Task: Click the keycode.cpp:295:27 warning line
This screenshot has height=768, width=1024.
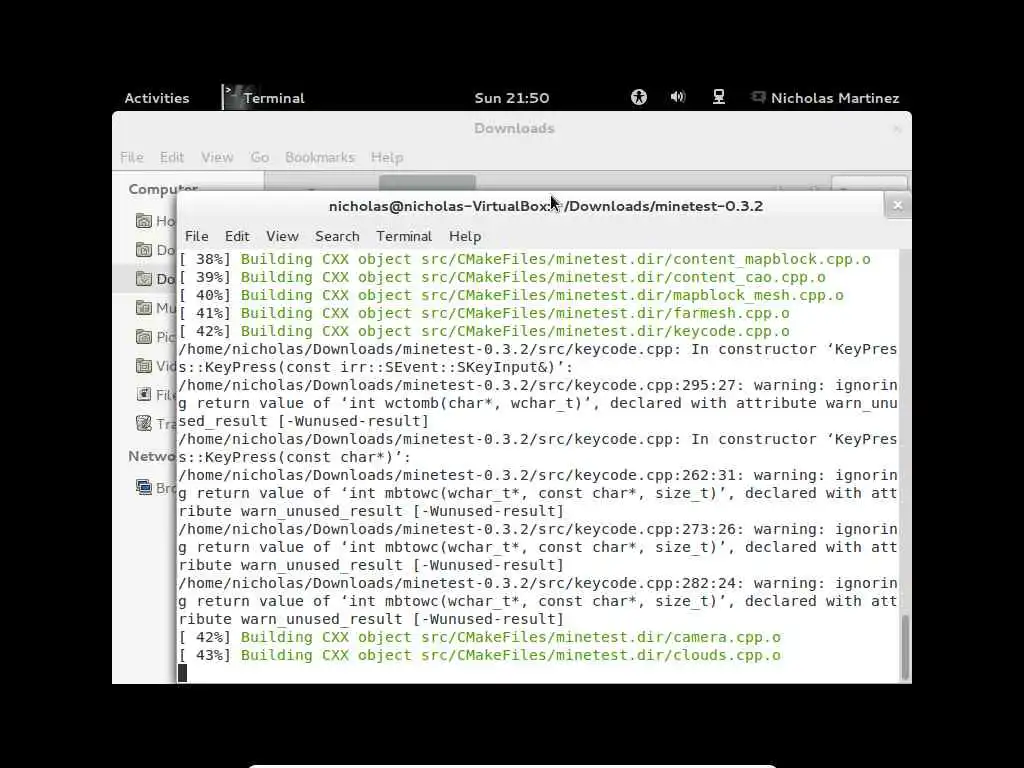Action: 538,385
